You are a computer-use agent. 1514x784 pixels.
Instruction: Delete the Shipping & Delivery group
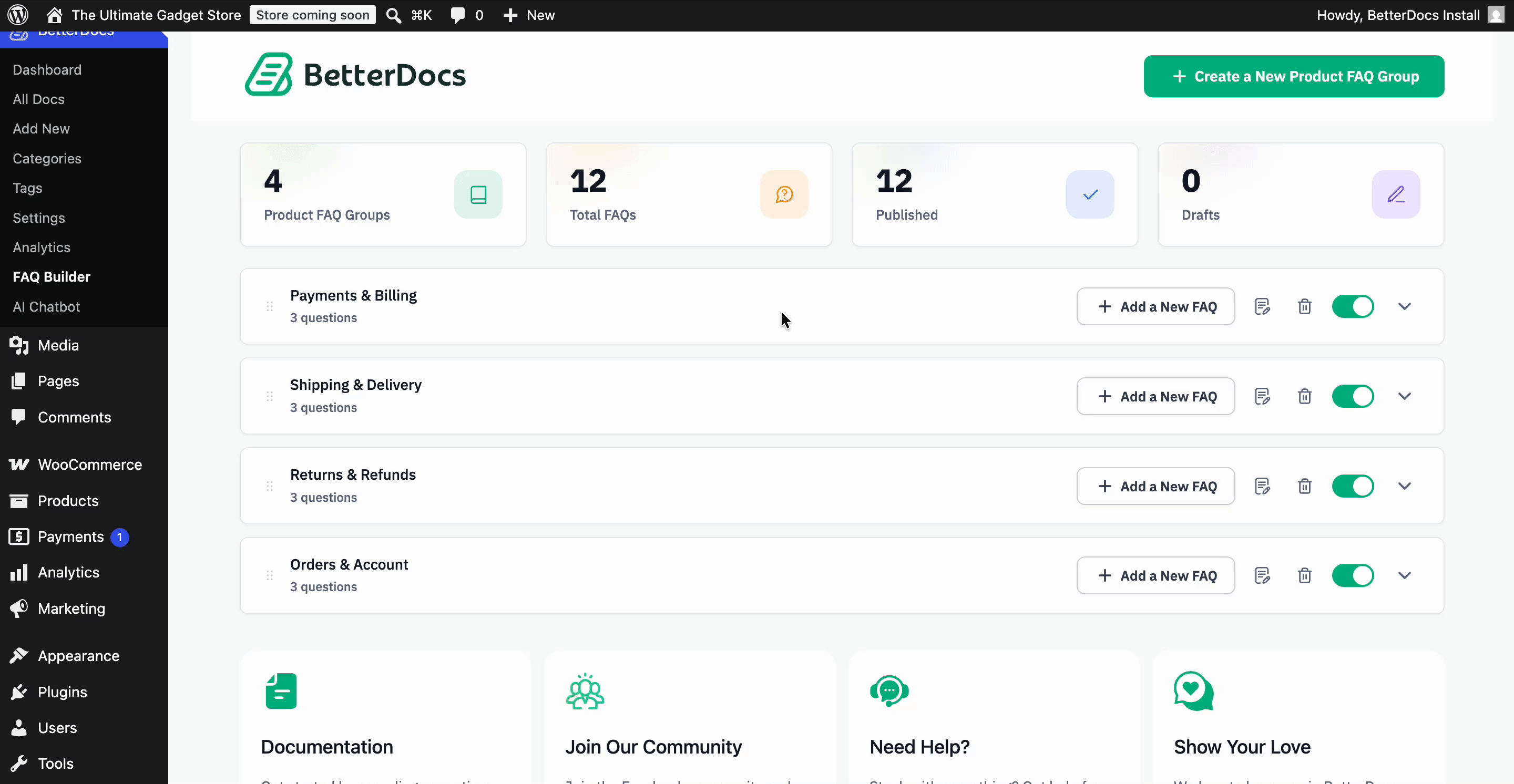coord(1305,396)
